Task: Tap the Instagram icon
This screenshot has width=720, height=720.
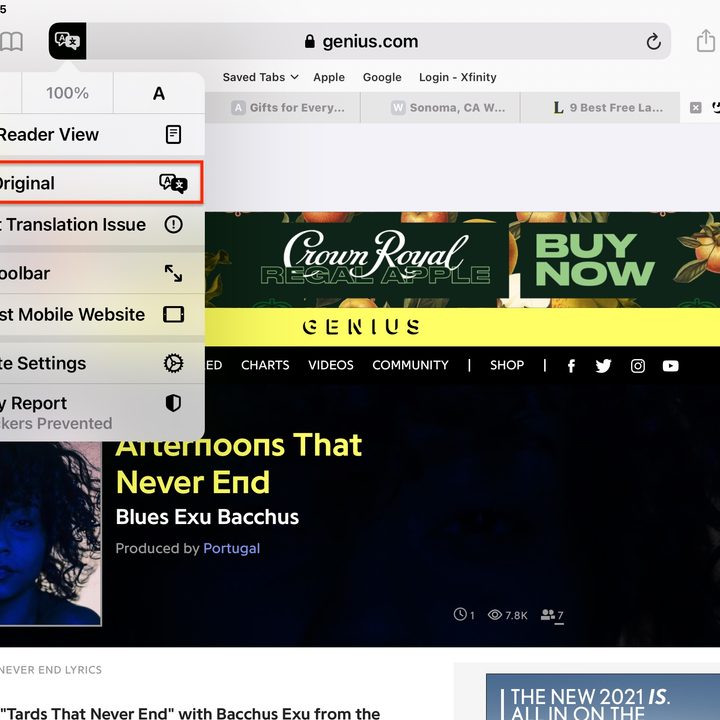Action: pyautogui.click(x=638, y=366)
